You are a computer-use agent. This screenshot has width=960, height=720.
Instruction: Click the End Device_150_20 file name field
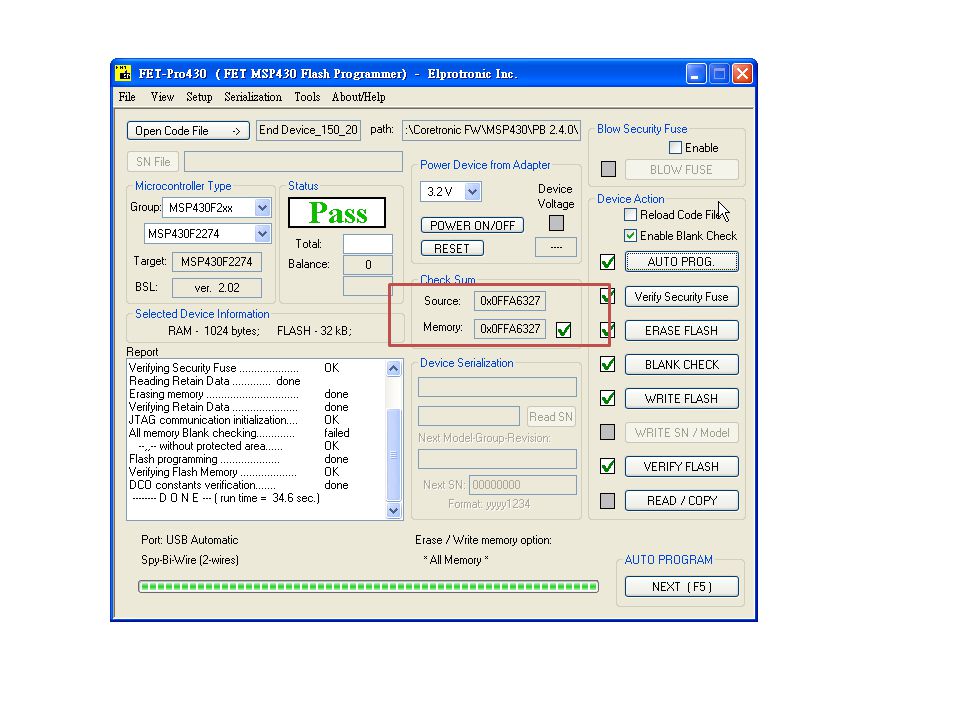click(x=308, y=130)
